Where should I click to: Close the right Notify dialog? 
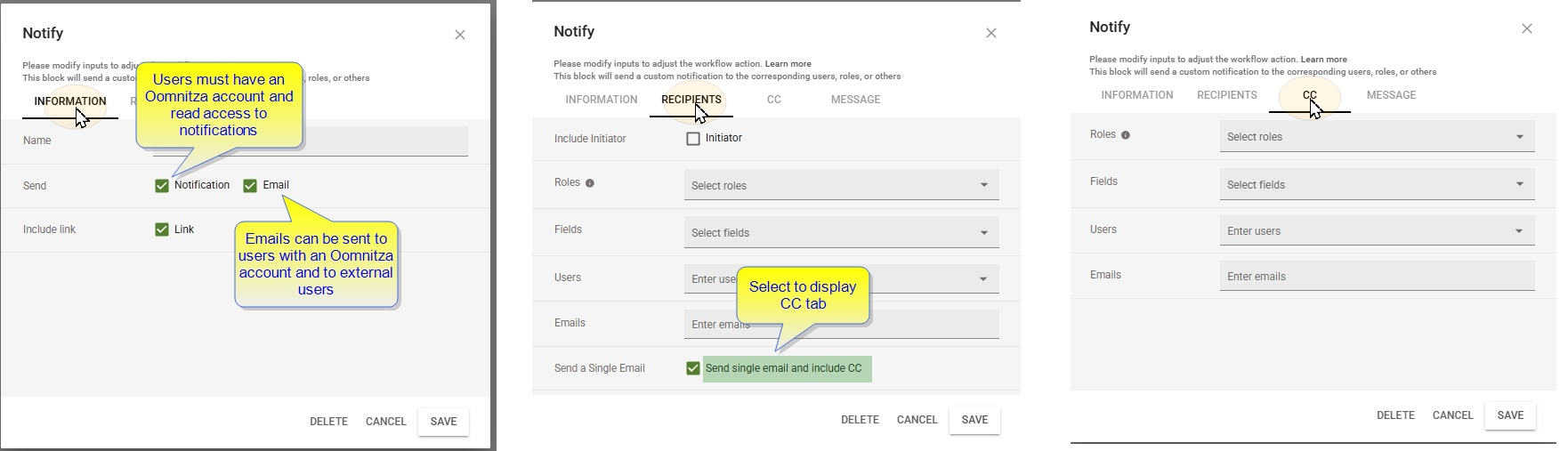(x=1526, y=28)
